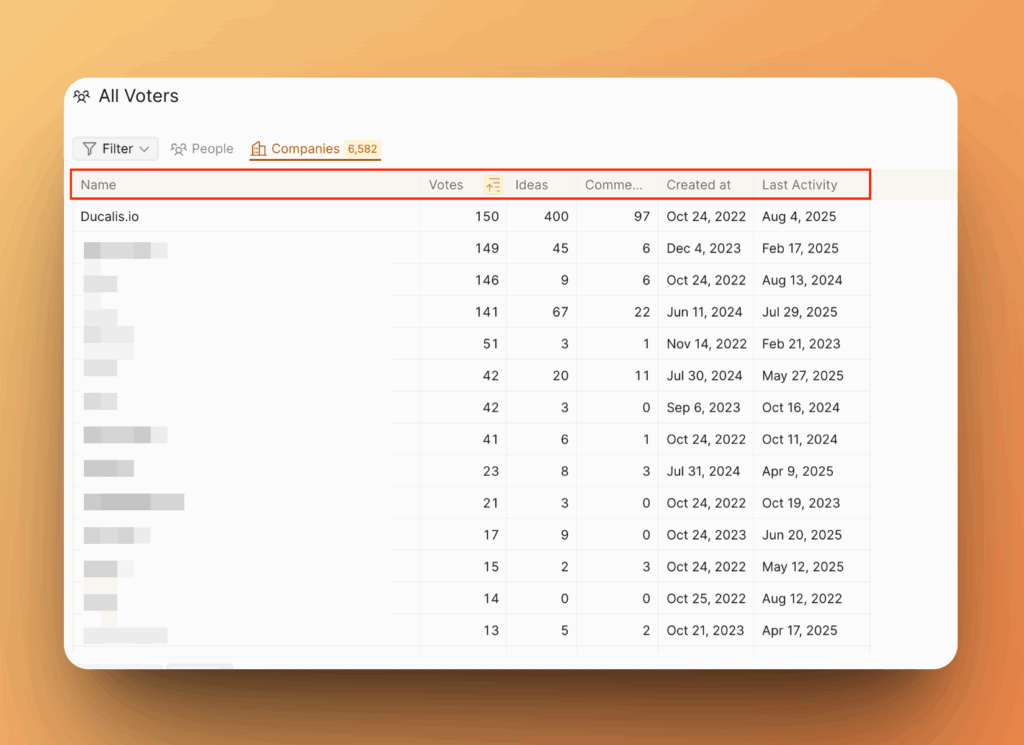Click the building icon on Companies tab
This screenshot has height=745, width=1024.
click(x=259, y=149)
